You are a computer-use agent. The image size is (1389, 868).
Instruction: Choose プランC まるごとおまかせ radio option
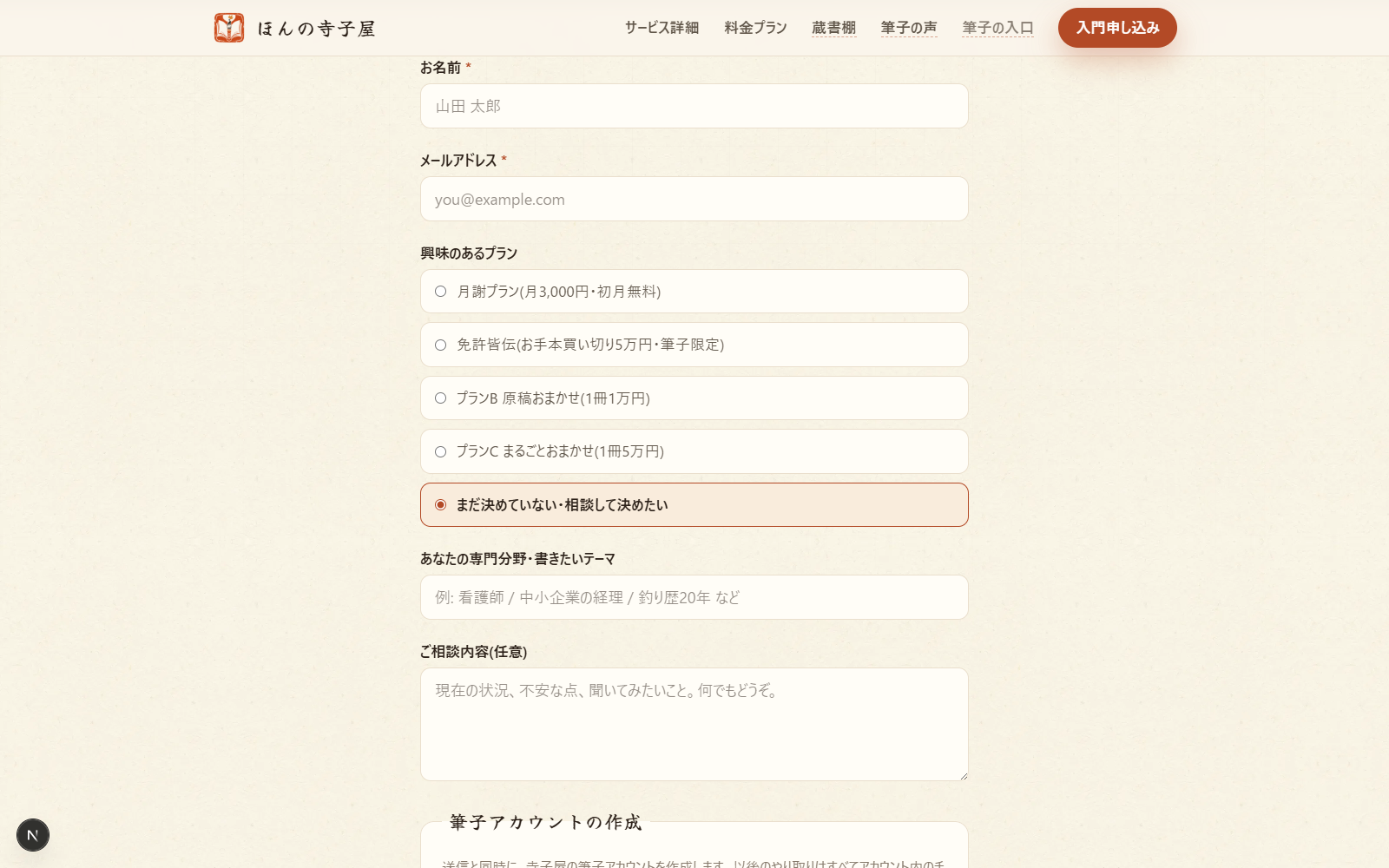point(694,451)
